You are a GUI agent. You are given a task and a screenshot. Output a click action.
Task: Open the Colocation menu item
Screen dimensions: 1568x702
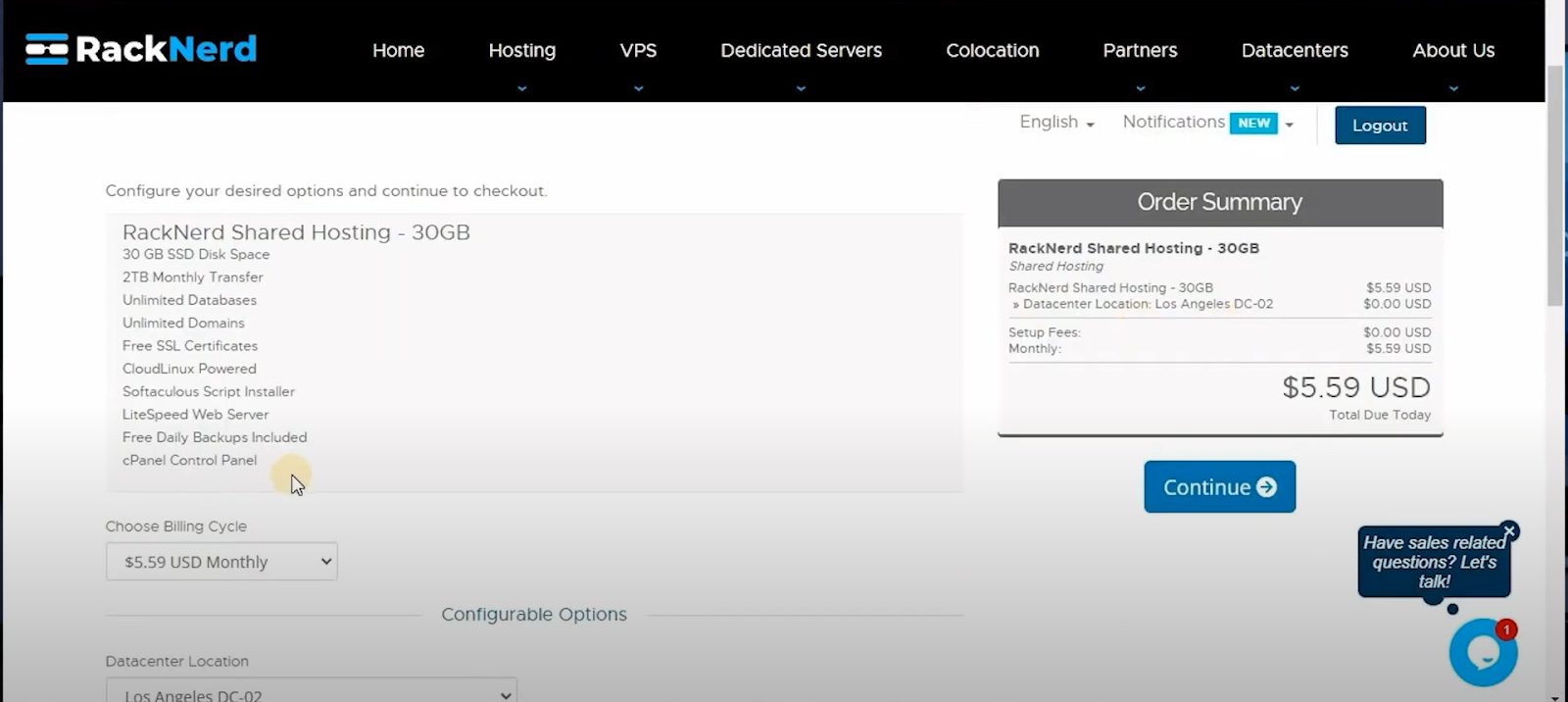click(992, 50)
